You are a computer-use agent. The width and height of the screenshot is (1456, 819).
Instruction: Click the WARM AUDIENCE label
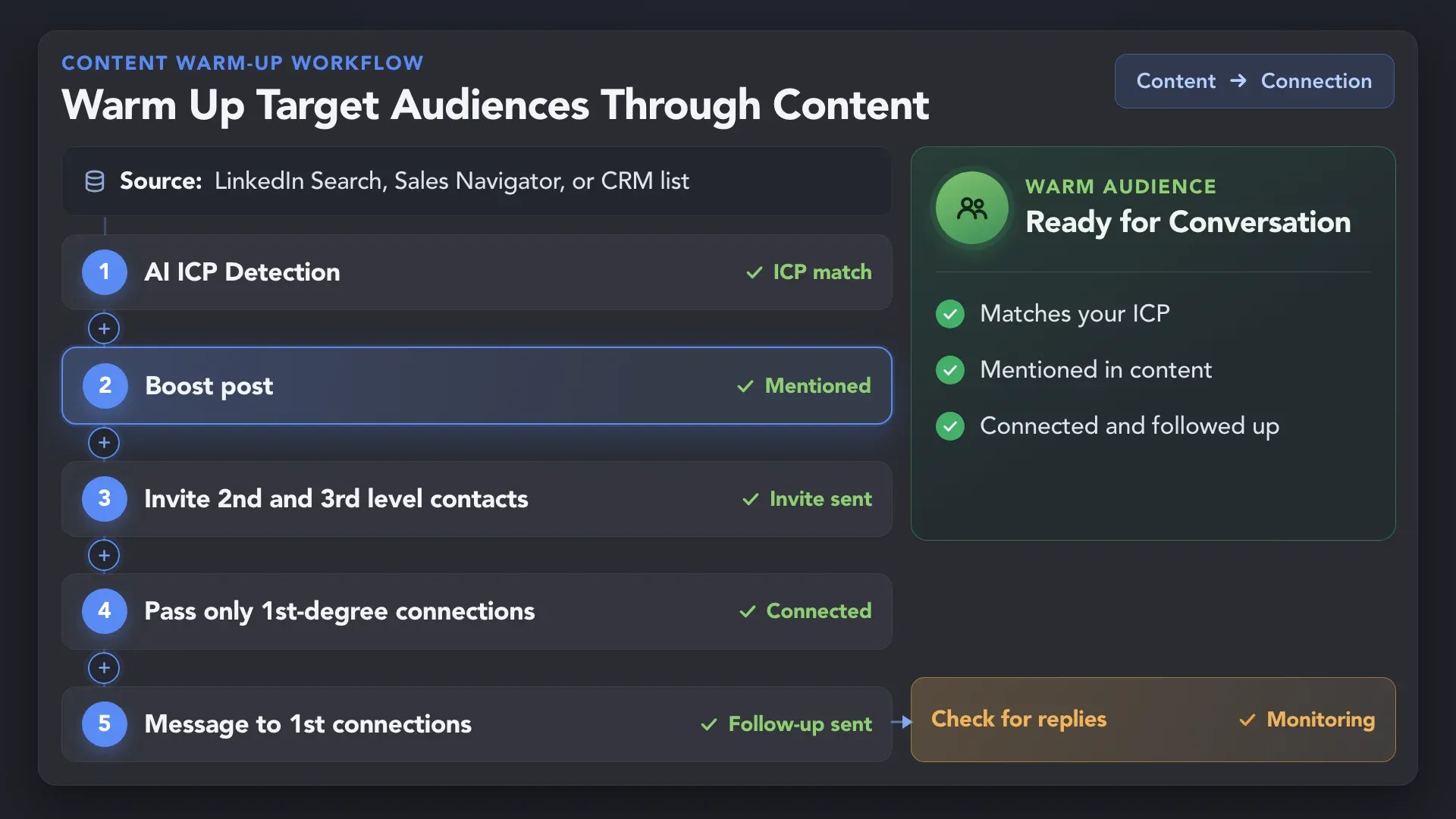coord(1121,187)
